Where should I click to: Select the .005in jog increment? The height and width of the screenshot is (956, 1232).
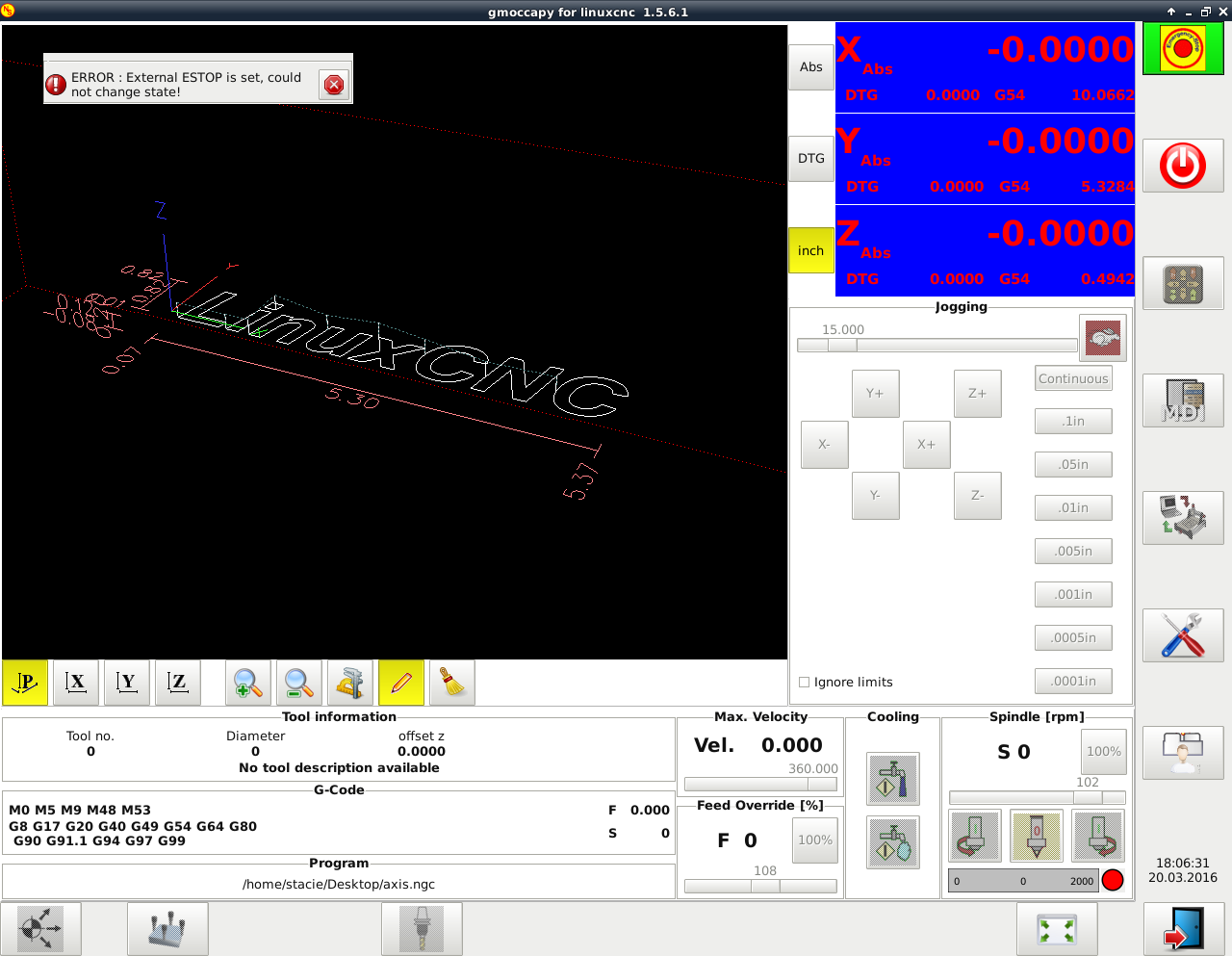(x=1074, y=552)
